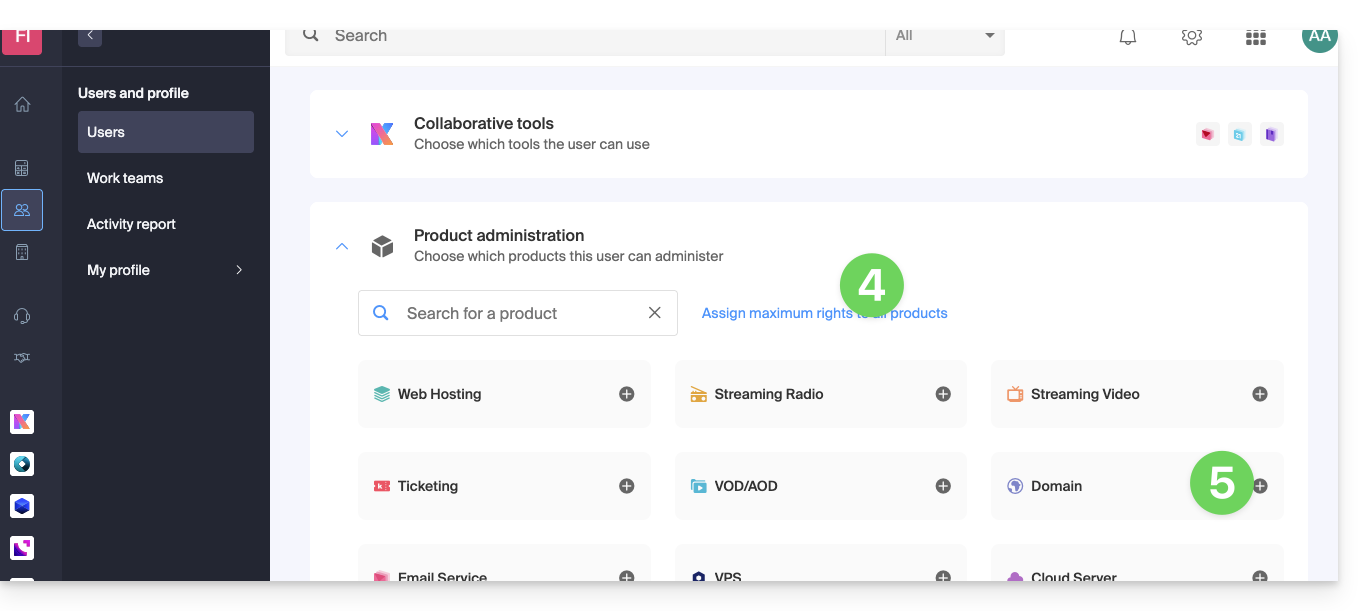Expand the My profile submenu

238,270
